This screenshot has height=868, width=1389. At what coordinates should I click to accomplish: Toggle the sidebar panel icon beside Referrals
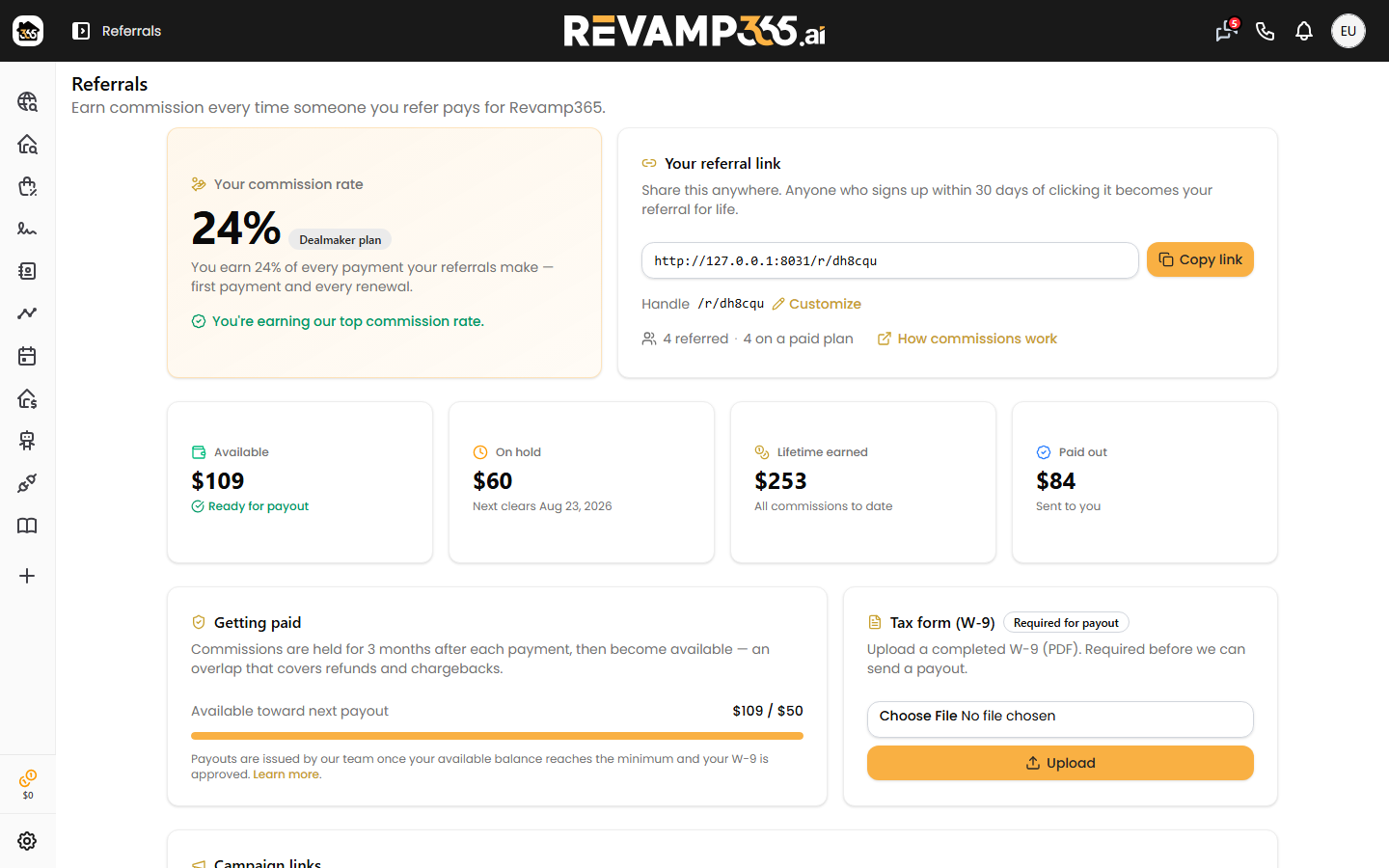[81, 31]
